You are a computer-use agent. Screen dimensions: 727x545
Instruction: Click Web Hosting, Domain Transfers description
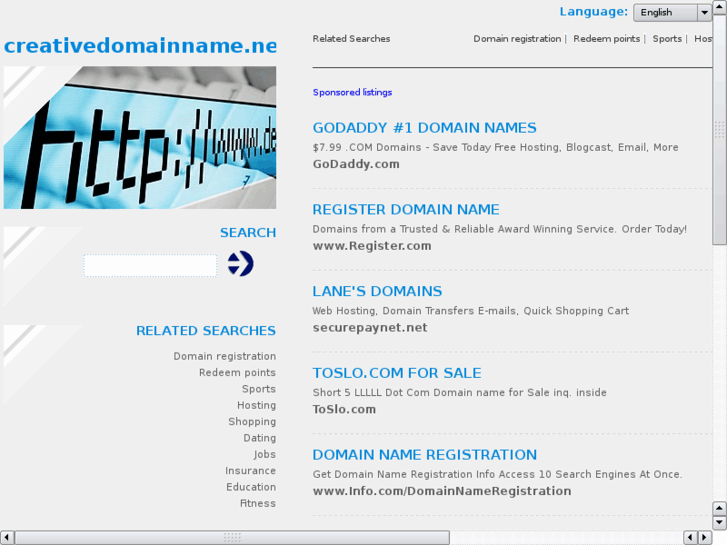tap(471, 311)
